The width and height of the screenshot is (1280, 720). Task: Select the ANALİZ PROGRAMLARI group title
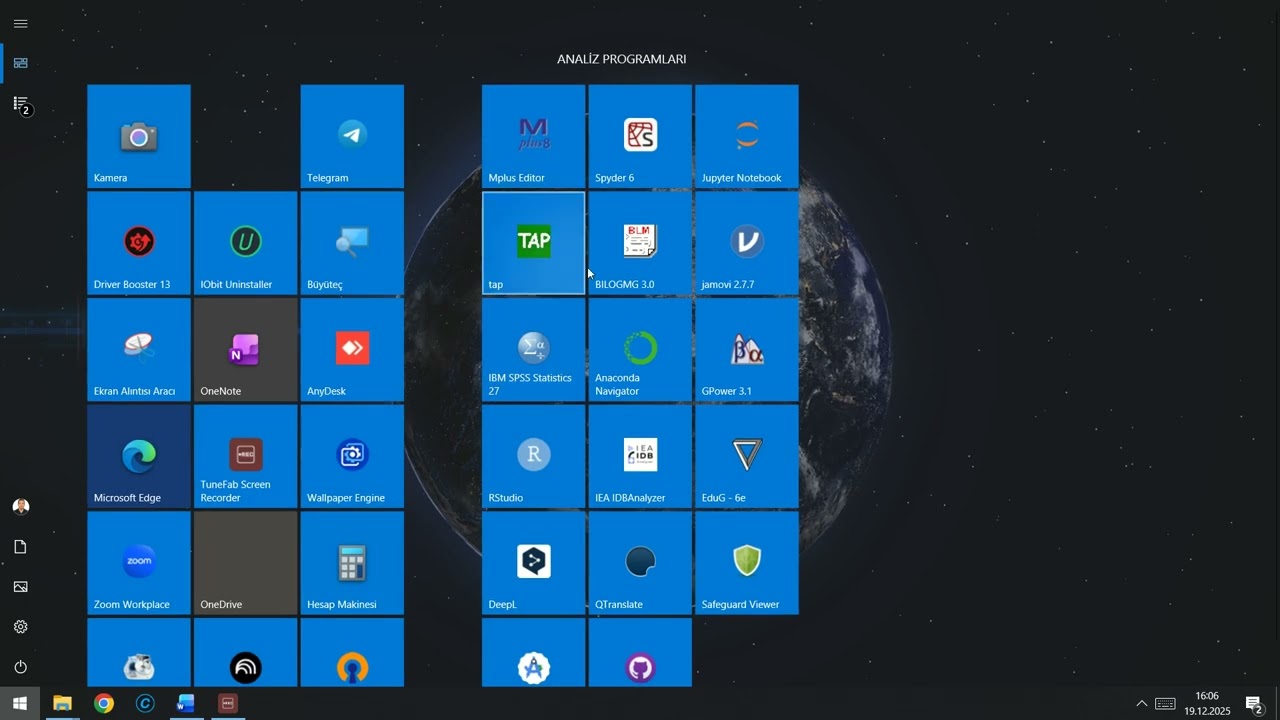click(621, 59)
